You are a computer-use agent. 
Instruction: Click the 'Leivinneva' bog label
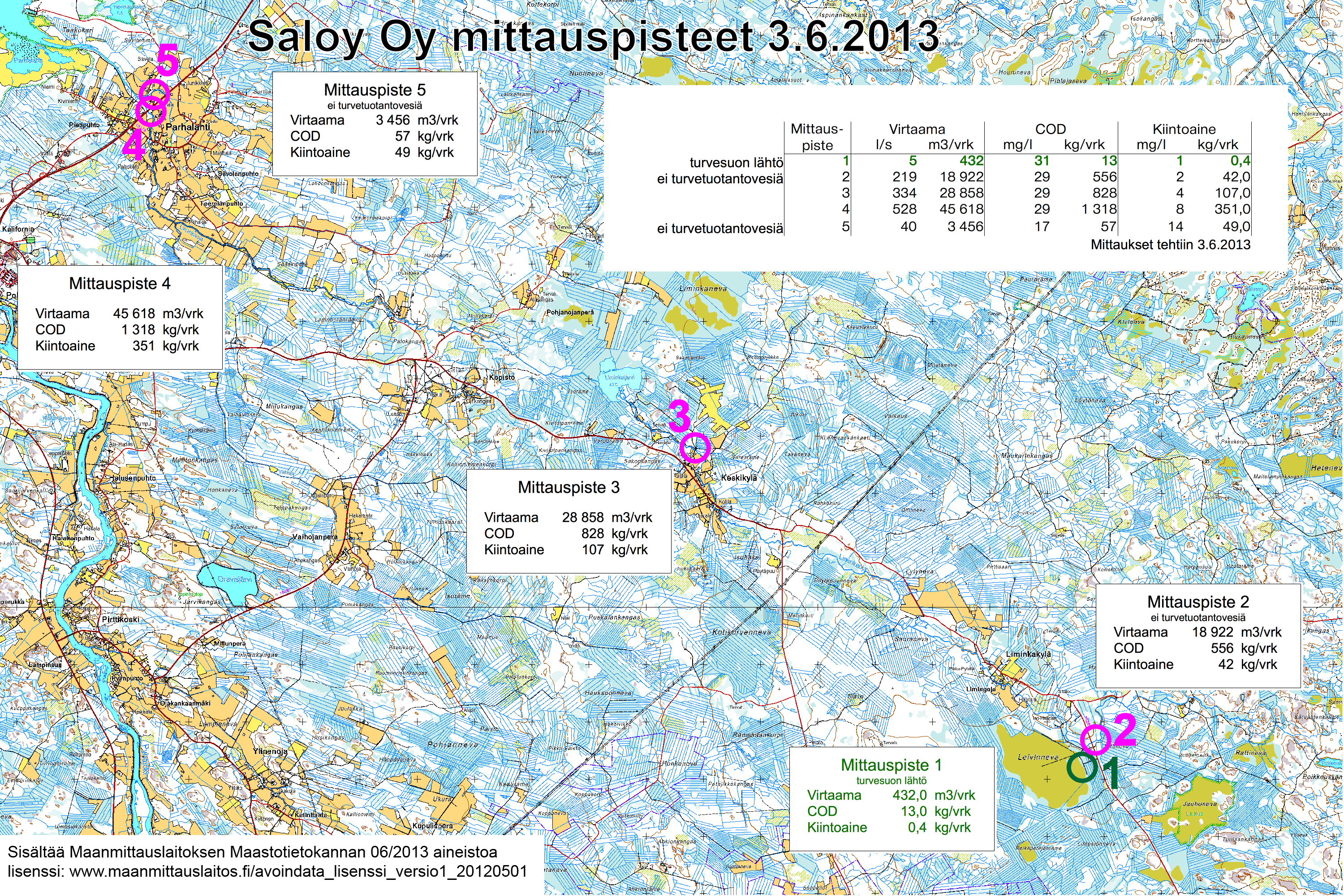click(1038, 757)
